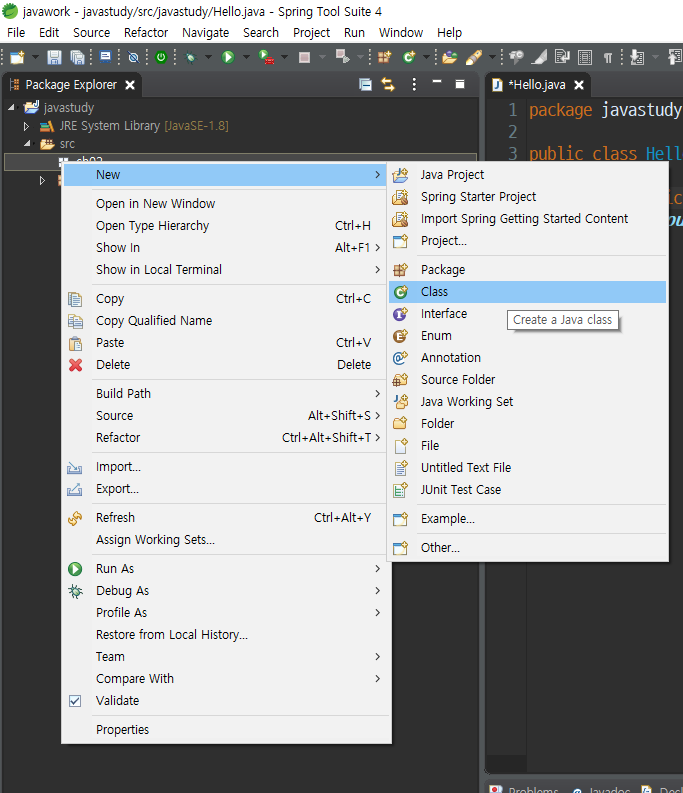683x793 pixels.
Task: Open the Help menu
Action: (x=449, y=33)
